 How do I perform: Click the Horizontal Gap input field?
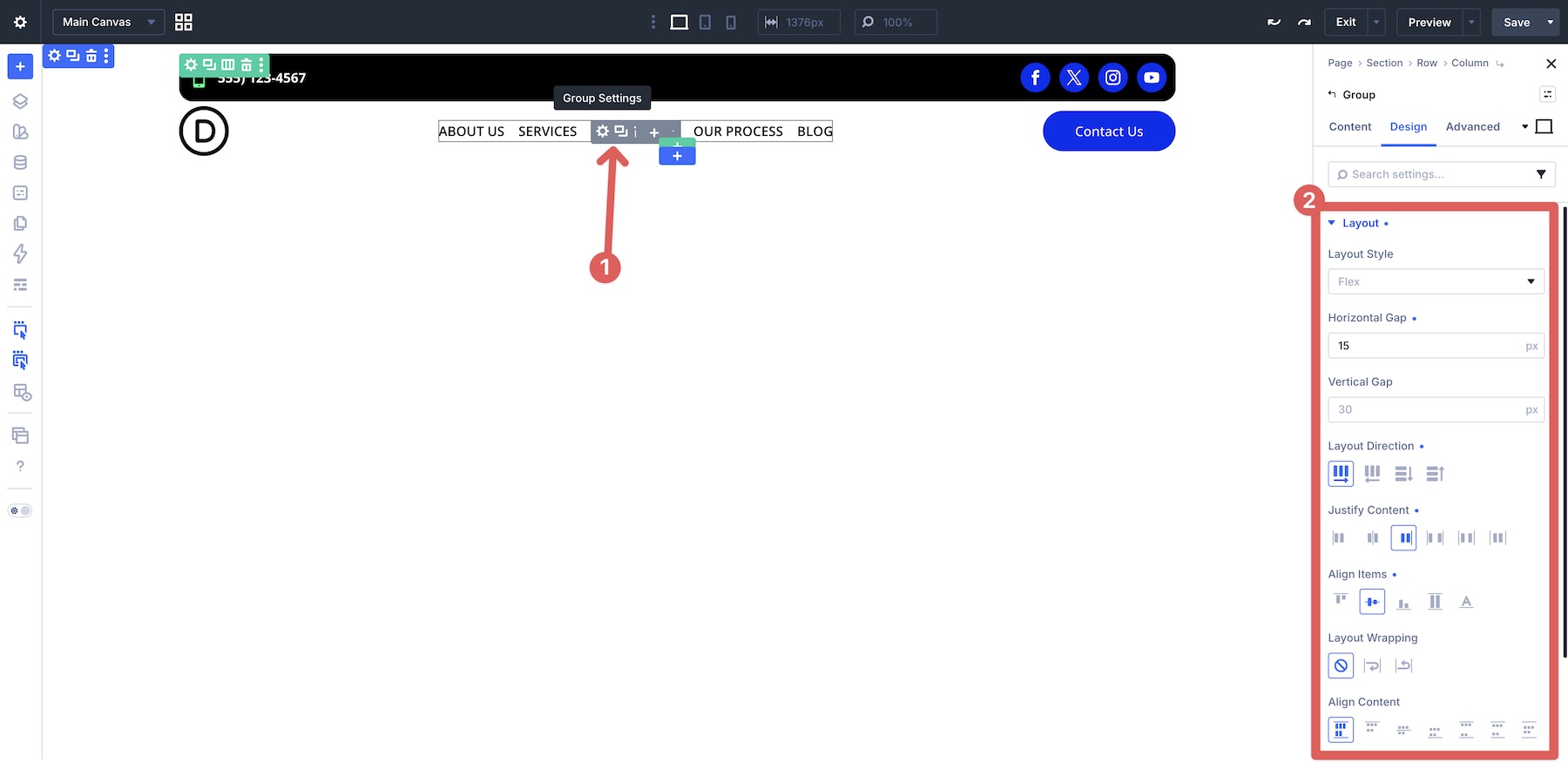(1436, 346)
